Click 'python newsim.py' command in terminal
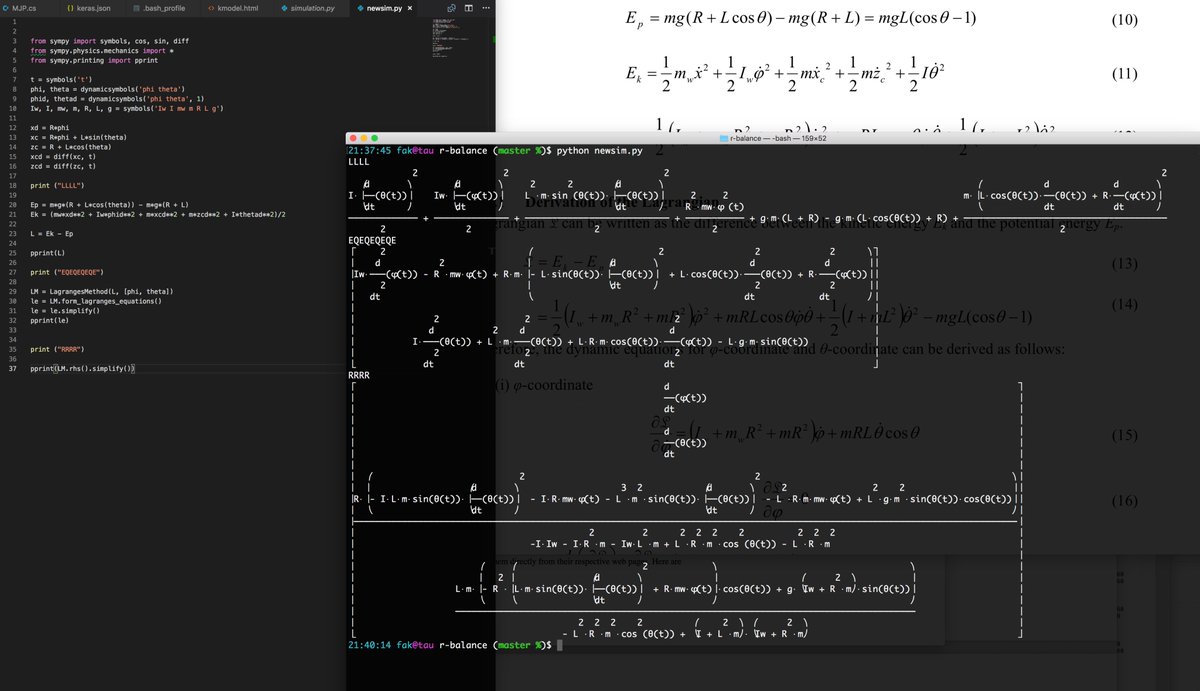1200x691 pixels. [x=599, y=151]
